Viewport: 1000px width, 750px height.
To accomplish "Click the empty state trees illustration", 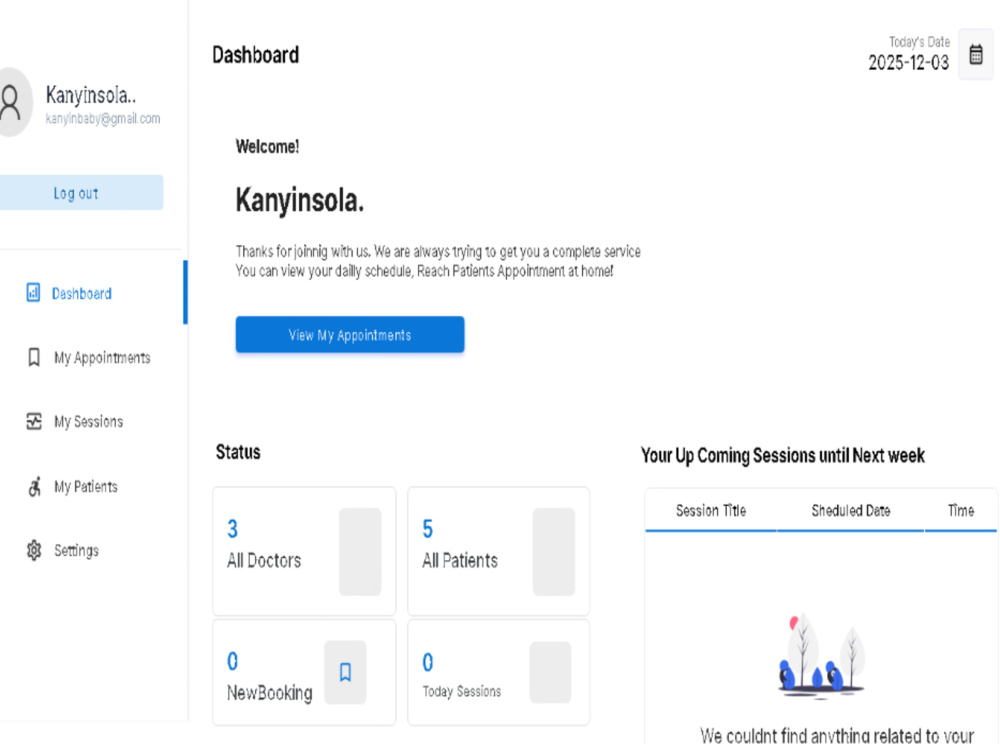I will tap(821, 654).
